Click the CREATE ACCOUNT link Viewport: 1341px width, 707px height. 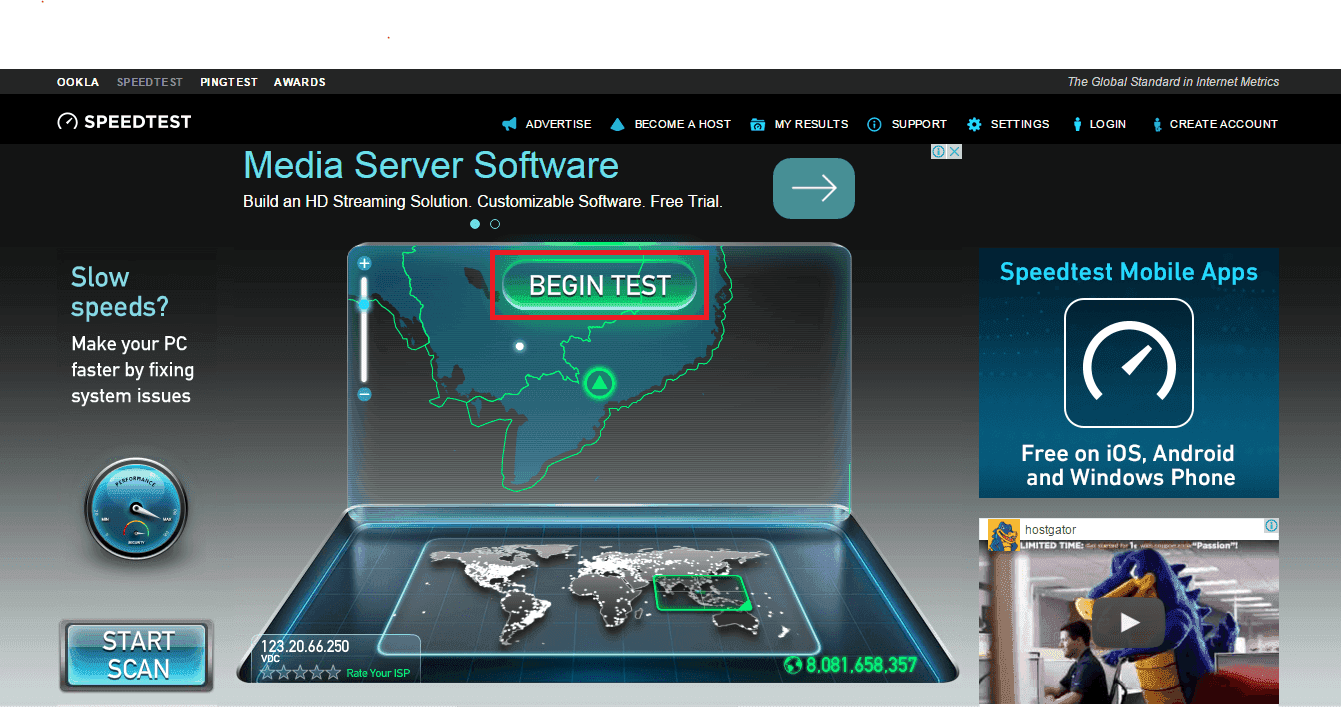tap(1224, 124)
